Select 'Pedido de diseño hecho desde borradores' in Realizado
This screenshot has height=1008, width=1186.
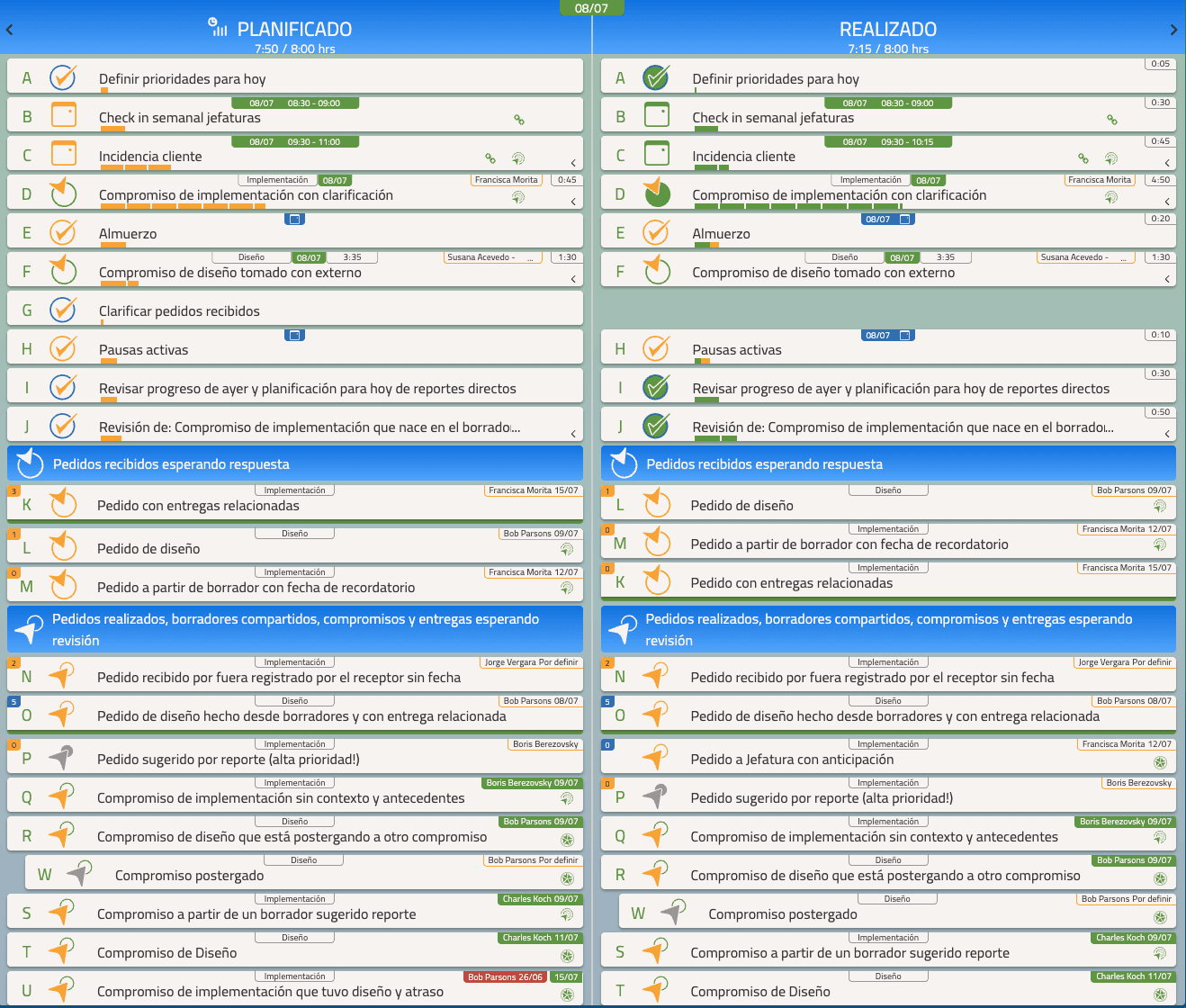tap(888, 713)
